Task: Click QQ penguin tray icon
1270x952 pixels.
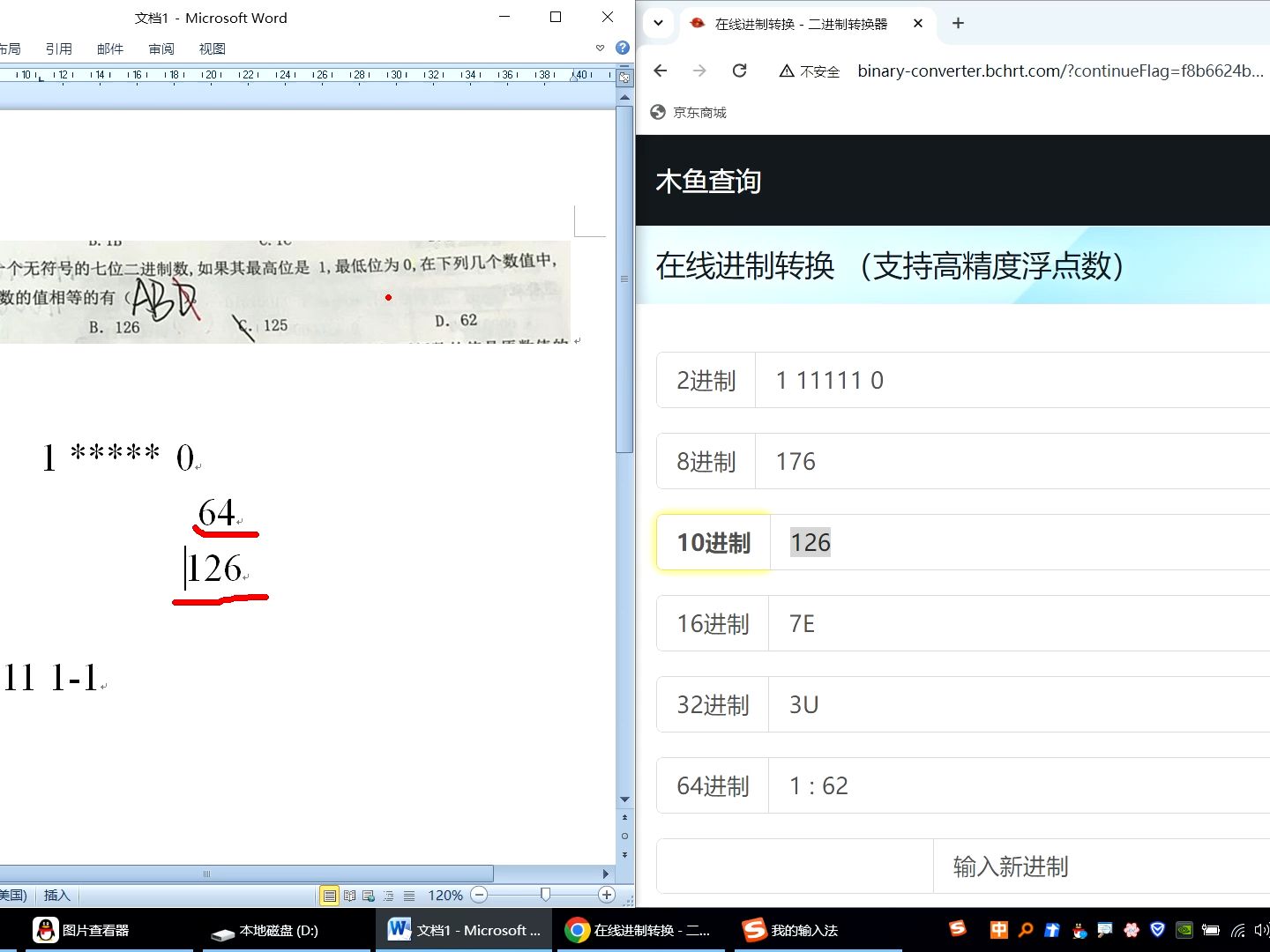Action: [1079, 929]
